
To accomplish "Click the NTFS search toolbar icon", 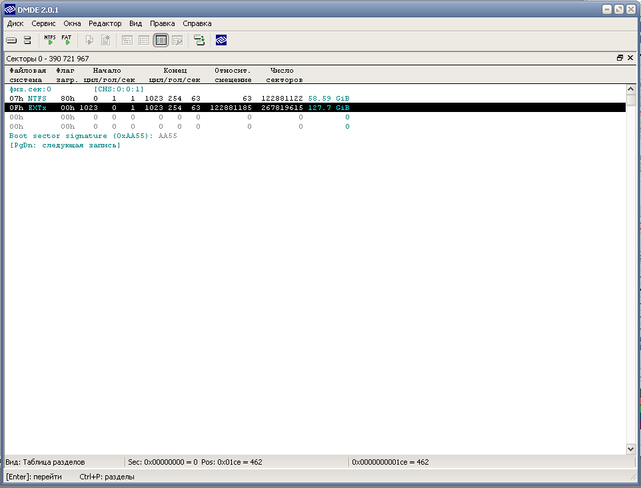I will pyautogui.click(x=50, y=40).
